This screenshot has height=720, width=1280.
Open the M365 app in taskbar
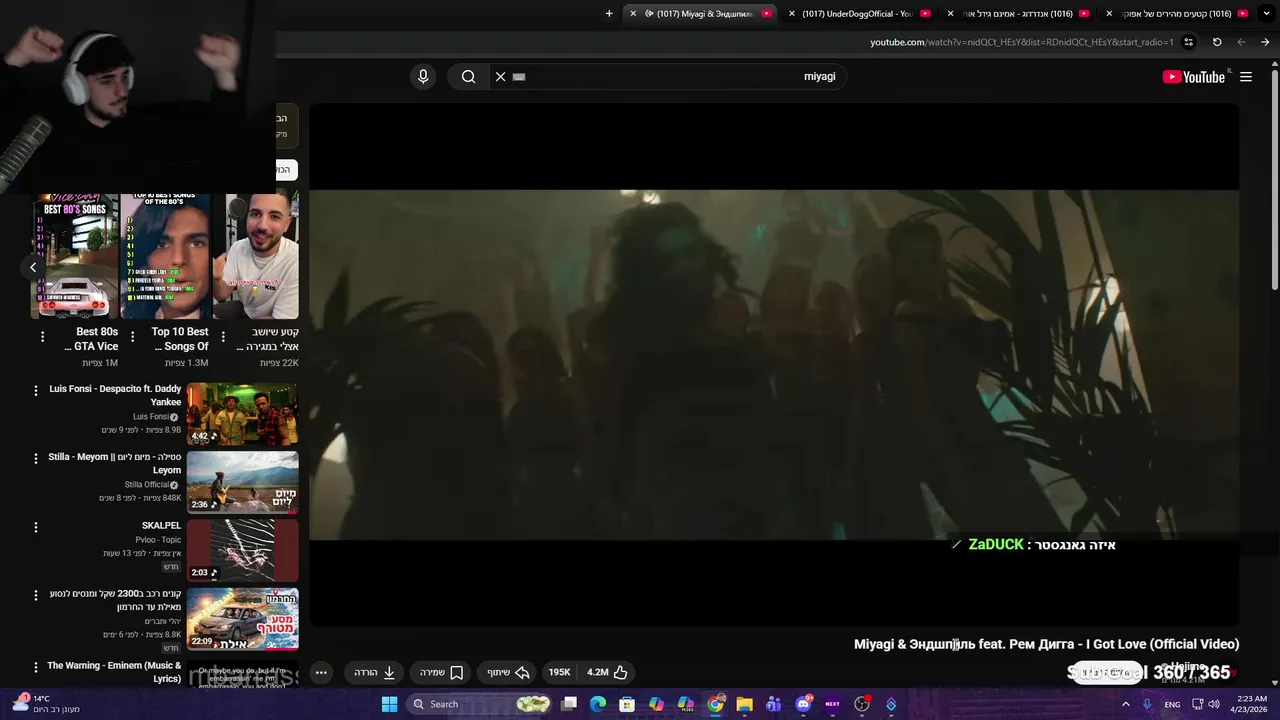686,704
